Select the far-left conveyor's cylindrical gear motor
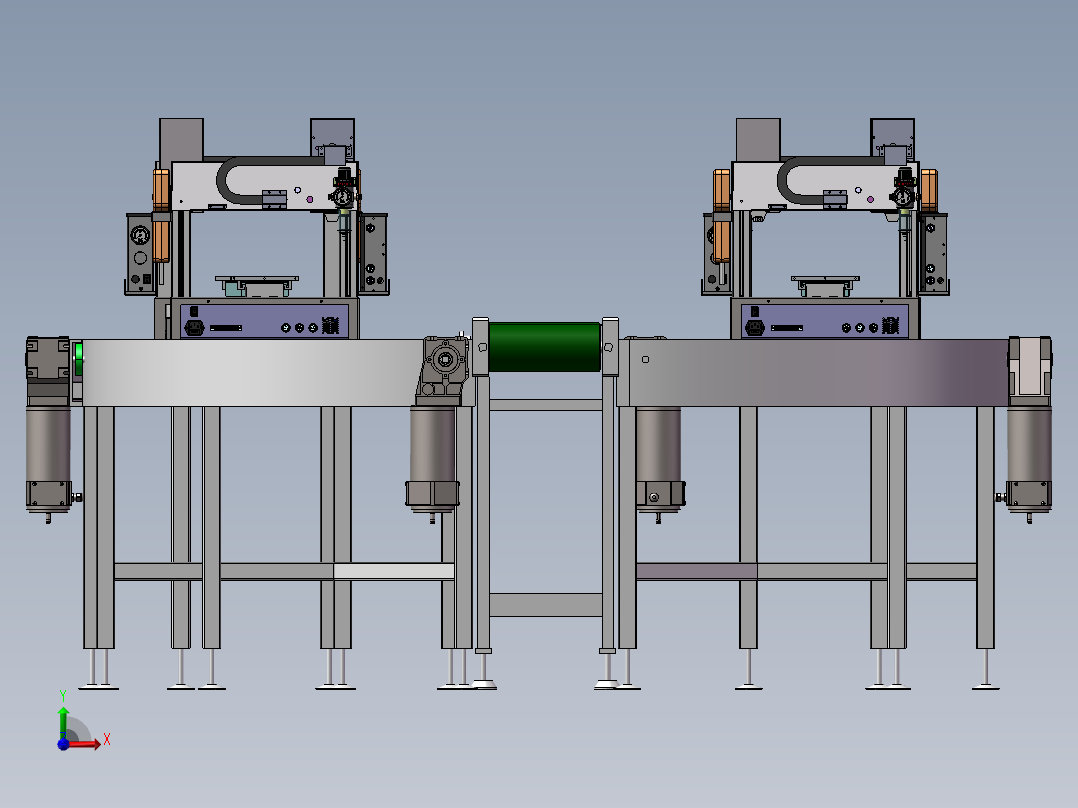 point(48,457)
